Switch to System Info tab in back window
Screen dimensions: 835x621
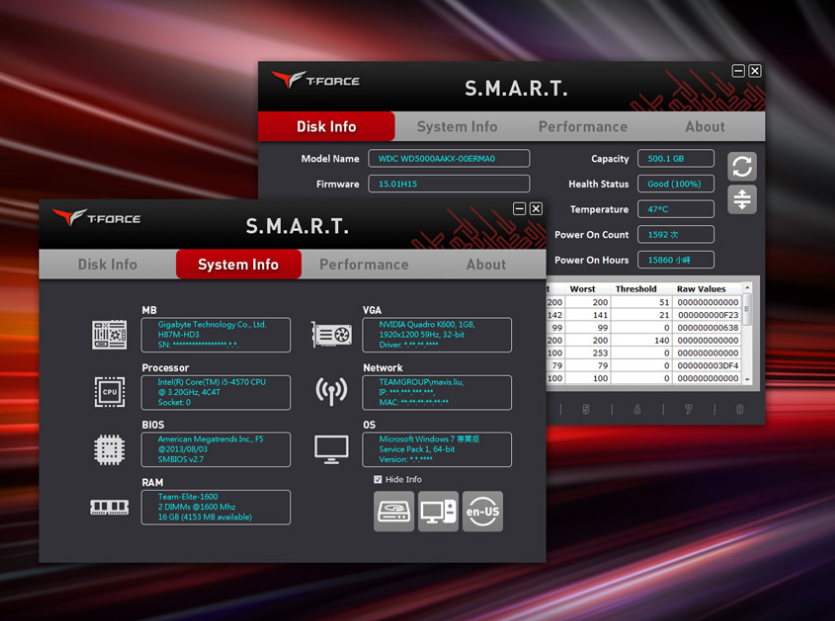pyautogui.click(x=457, y=126)
